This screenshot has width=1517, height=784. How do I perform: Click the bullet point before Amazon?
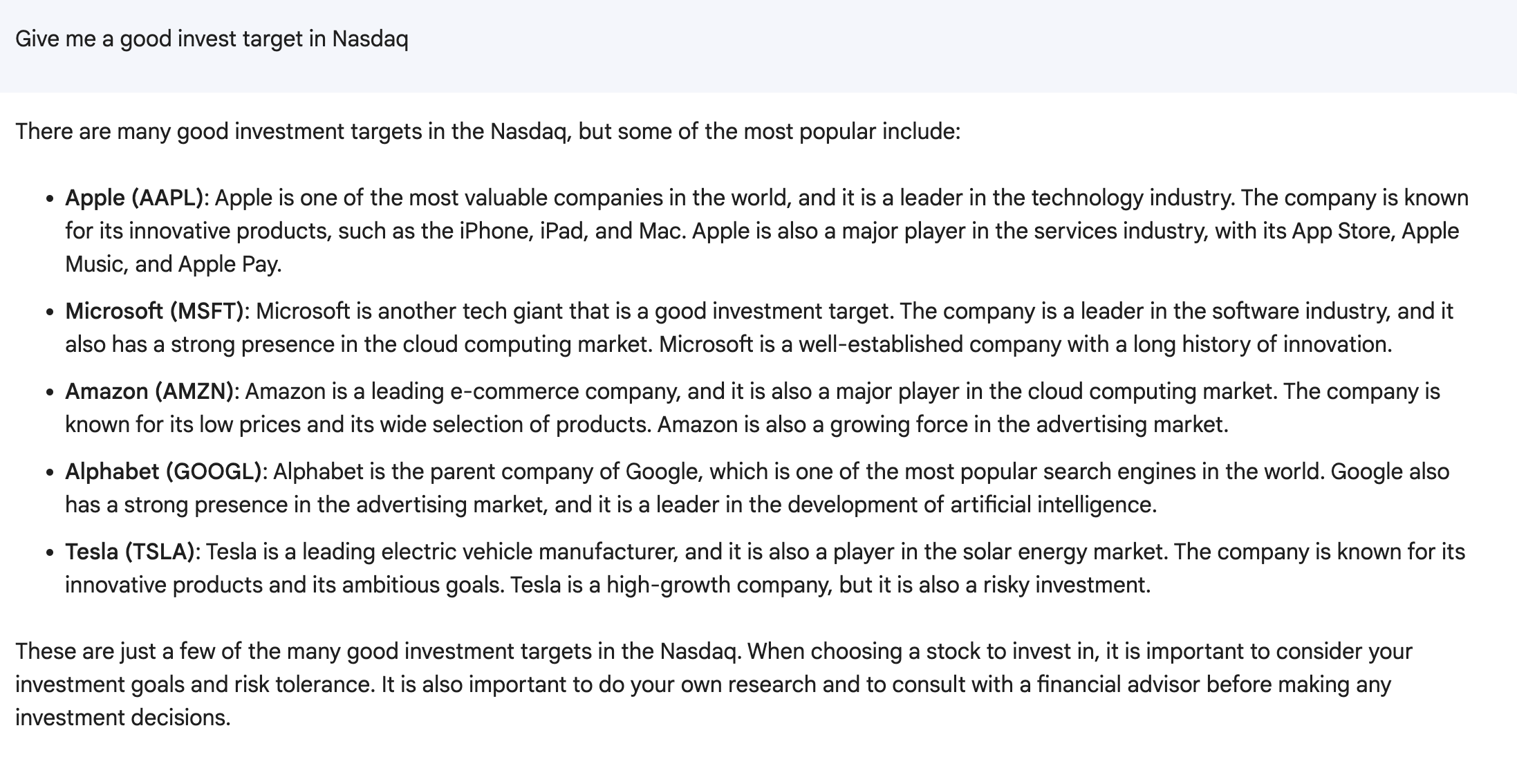(x=49, y=392)
